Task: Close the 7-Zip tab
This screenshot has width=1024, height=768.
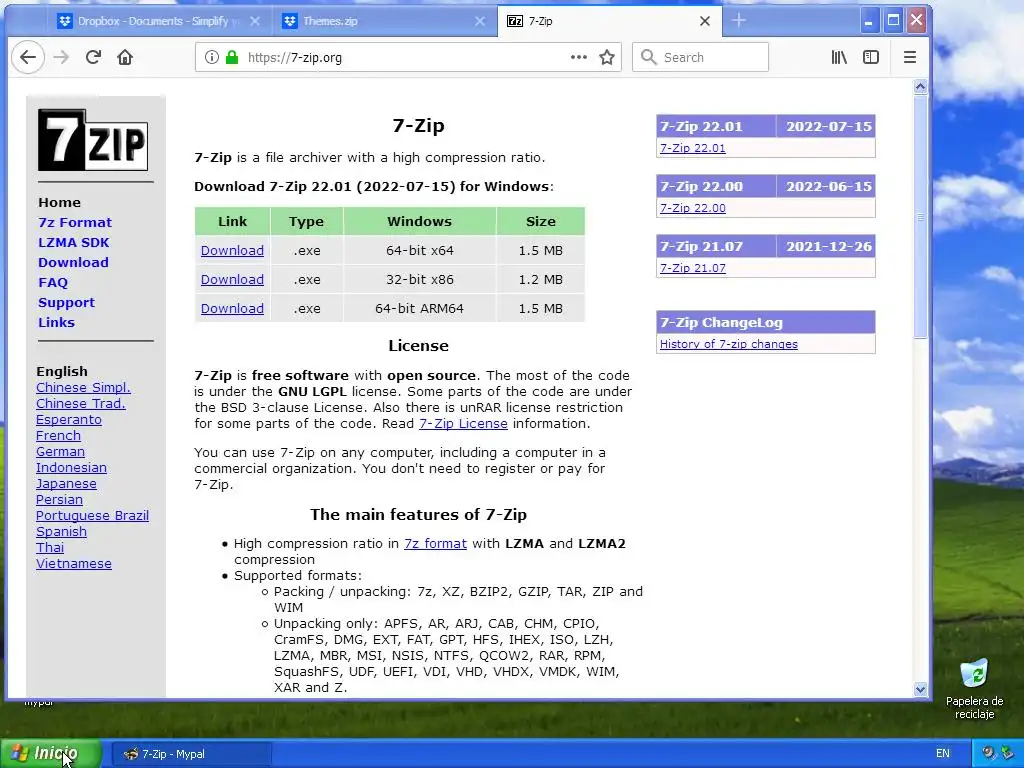Action: click(705, 21)
